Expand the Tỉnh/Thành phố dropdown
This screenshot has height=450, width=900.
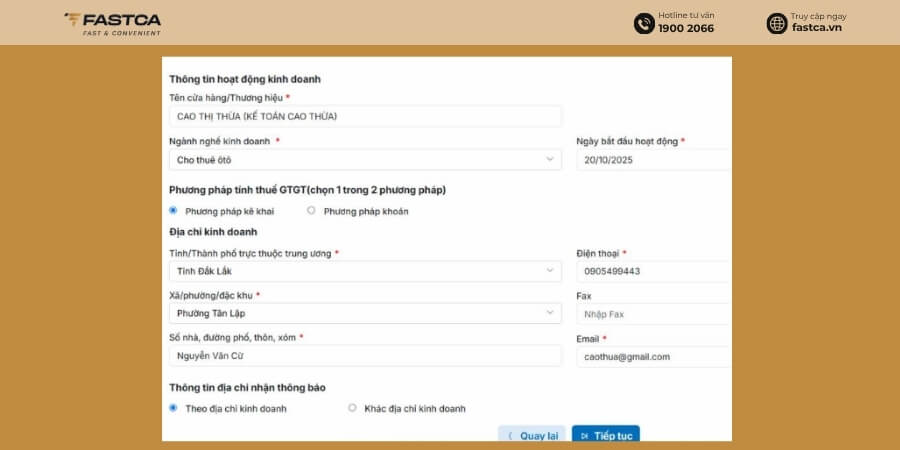pos(365,271)
